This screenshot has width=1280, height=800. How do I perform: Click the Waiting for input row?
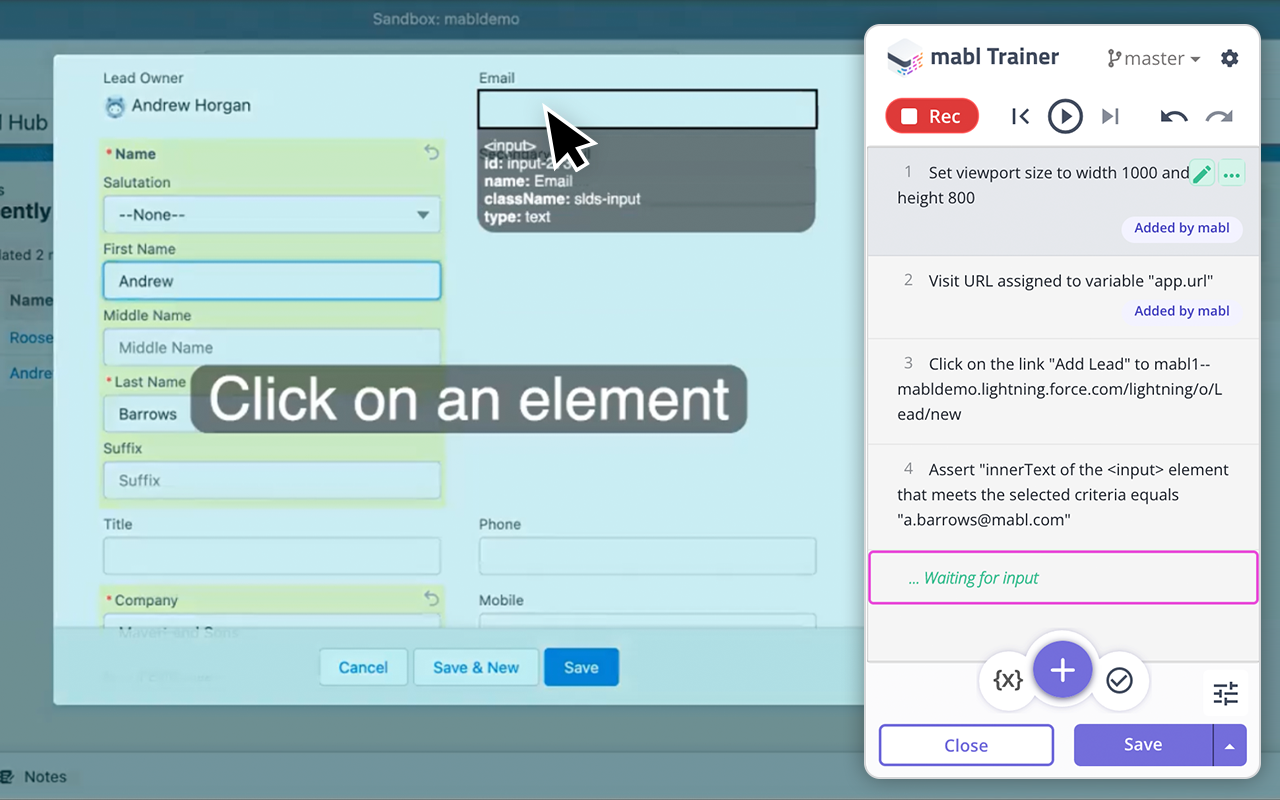(x=1063, y=578)
